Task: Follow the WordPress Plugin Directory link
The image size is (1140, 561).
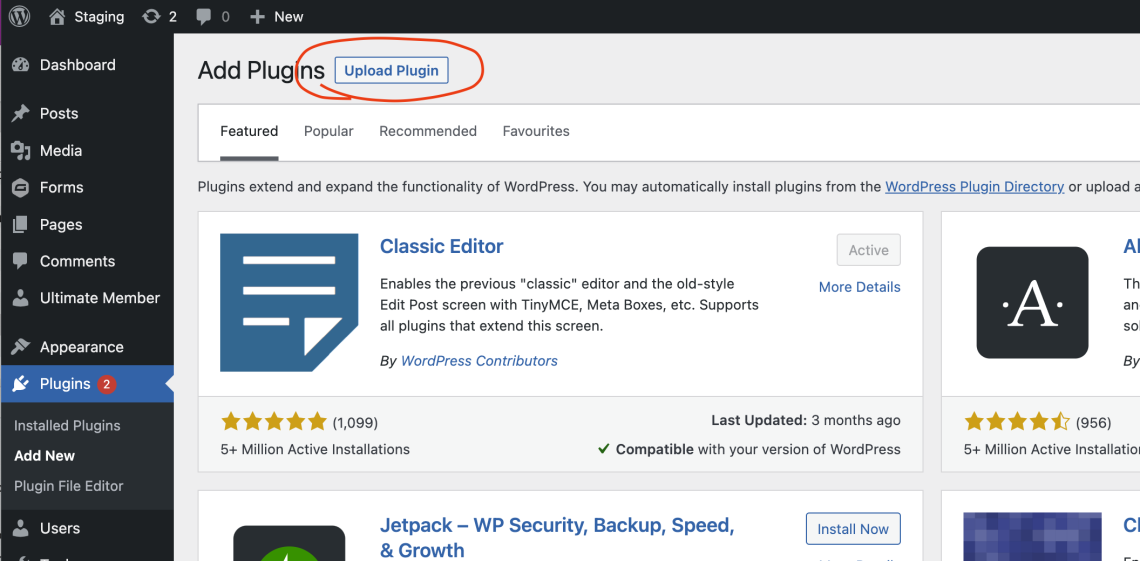Action: pyautogui.click(x=974, y=187)
